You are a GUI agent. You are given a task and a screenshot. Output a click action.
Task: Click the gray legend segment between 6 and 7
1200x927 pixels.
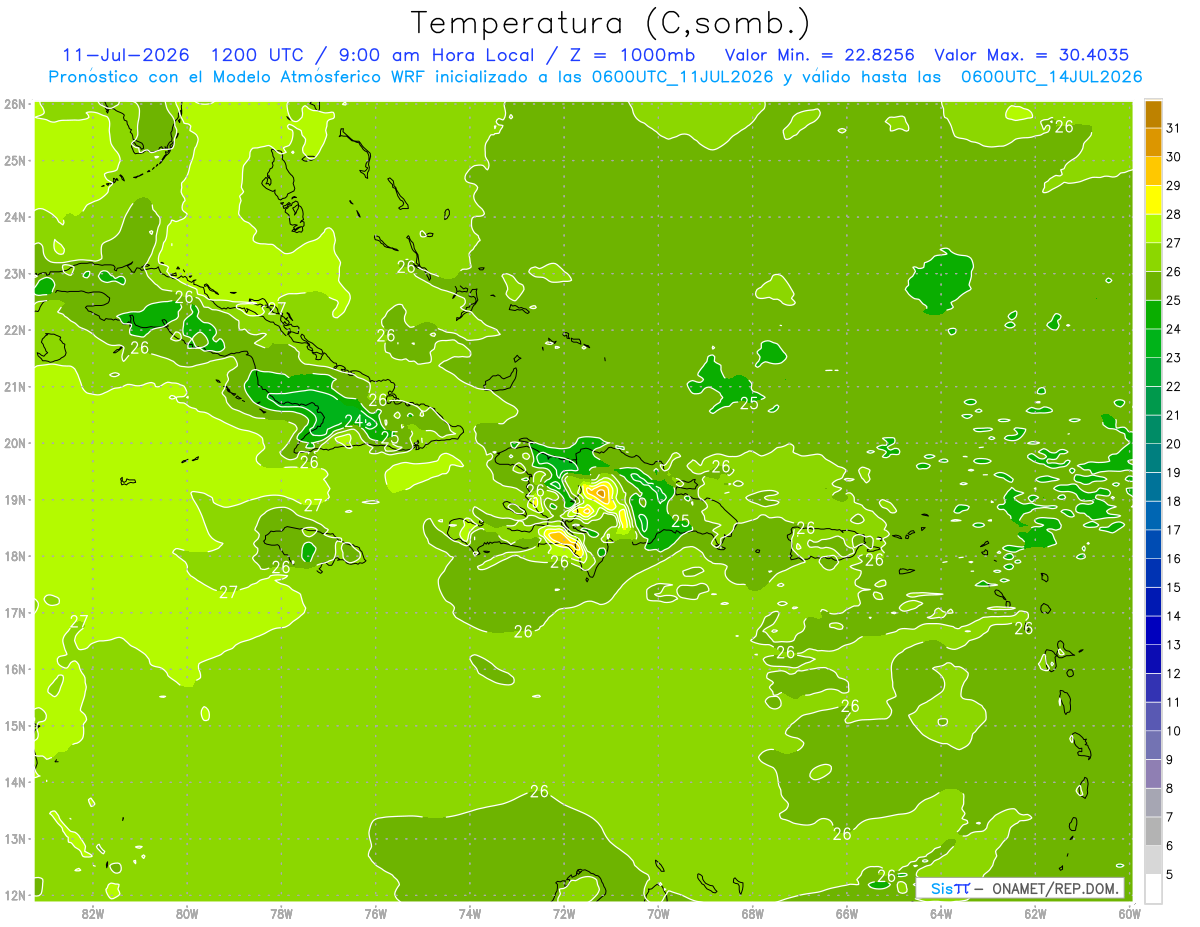[1153, 831]
